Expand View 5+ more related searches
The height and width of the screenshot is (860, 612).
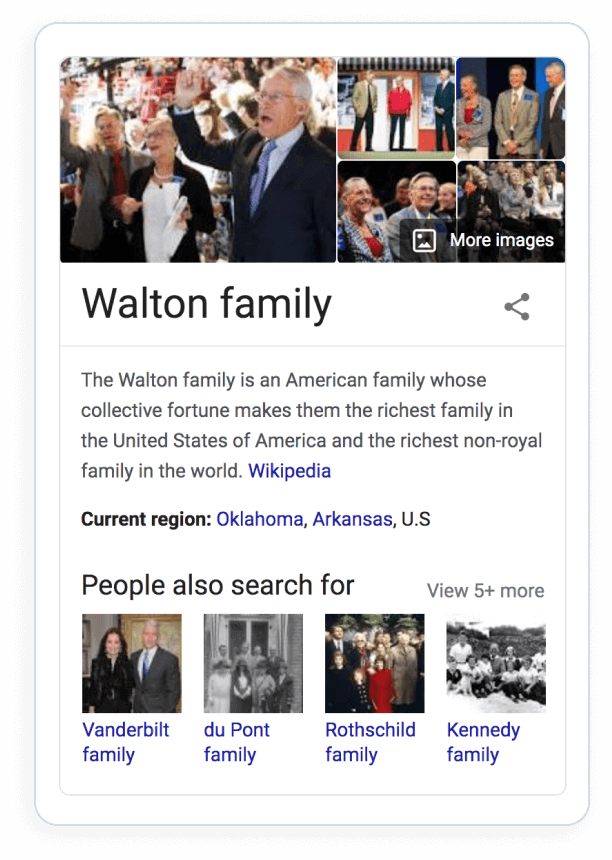click(x=485, y=591)
